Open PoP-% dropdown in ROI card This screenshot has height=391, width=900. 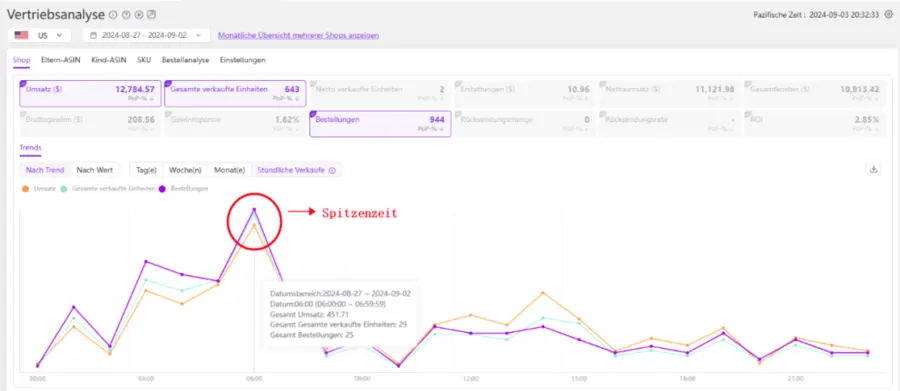pyautogui.click(x=866, y=130)
